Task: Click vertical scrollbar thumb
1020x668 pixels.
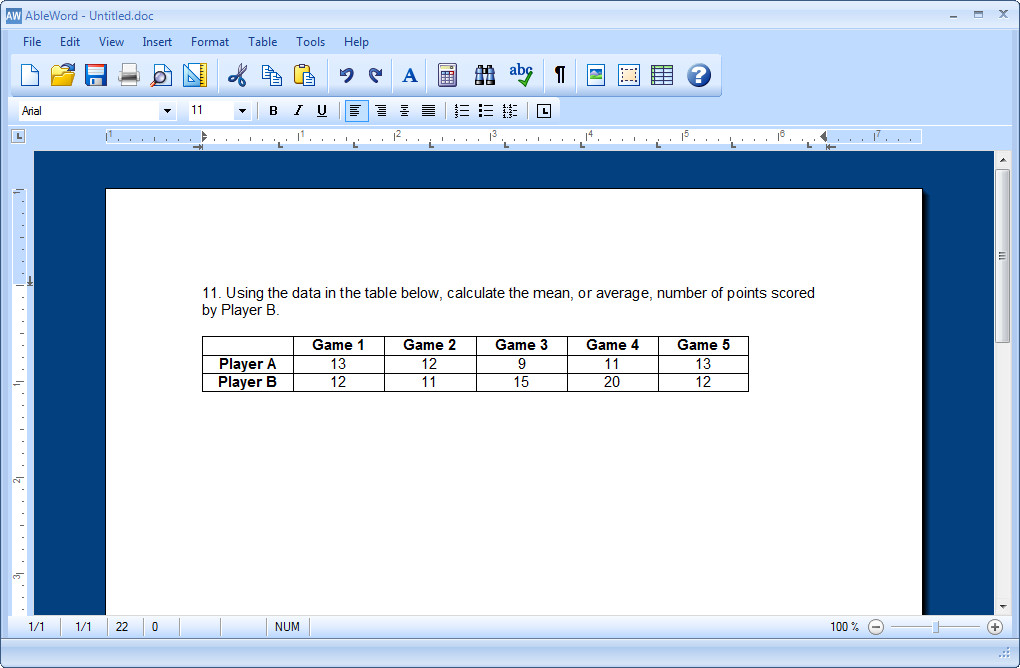Action: (x=1002, y=256)
